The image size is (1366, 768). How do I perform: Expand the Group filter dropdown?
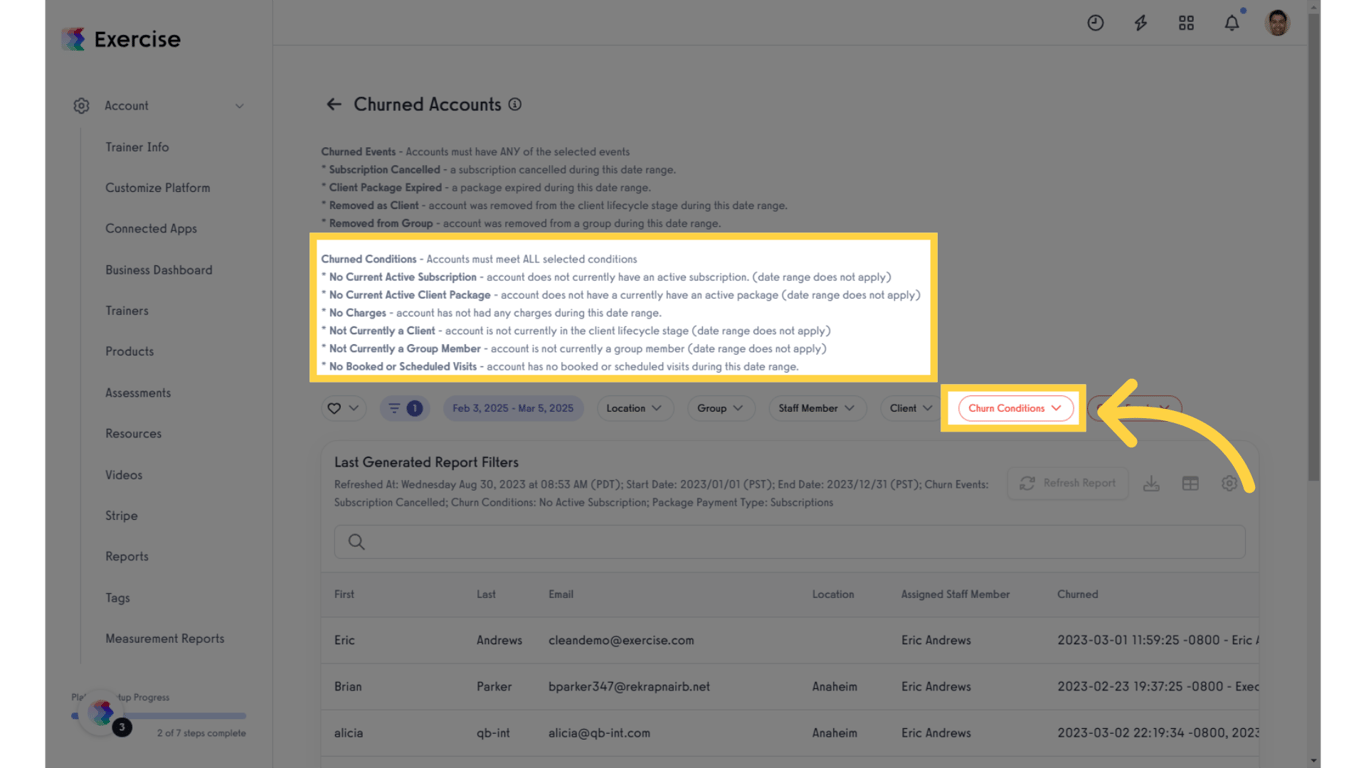click(x=720, y=408)
